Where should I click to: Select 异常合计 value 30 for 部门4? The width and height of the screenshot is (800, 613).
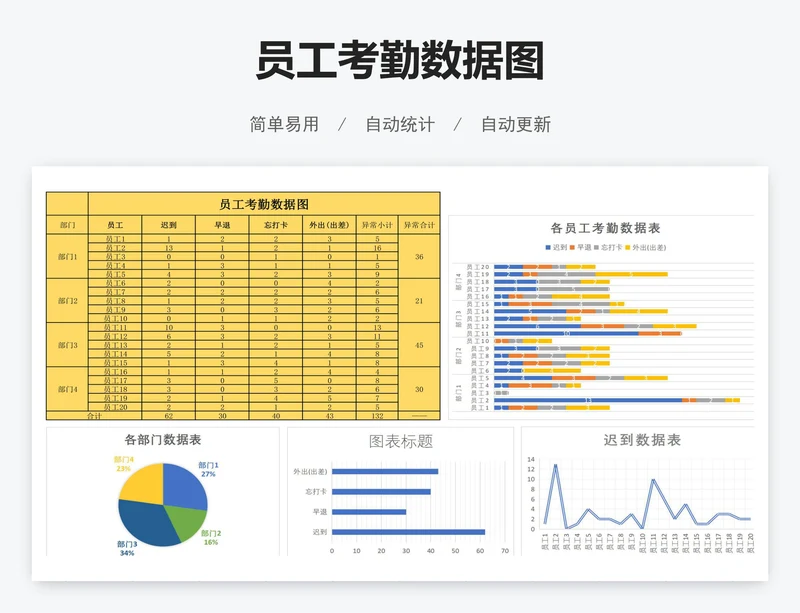[x=419, y=389]
